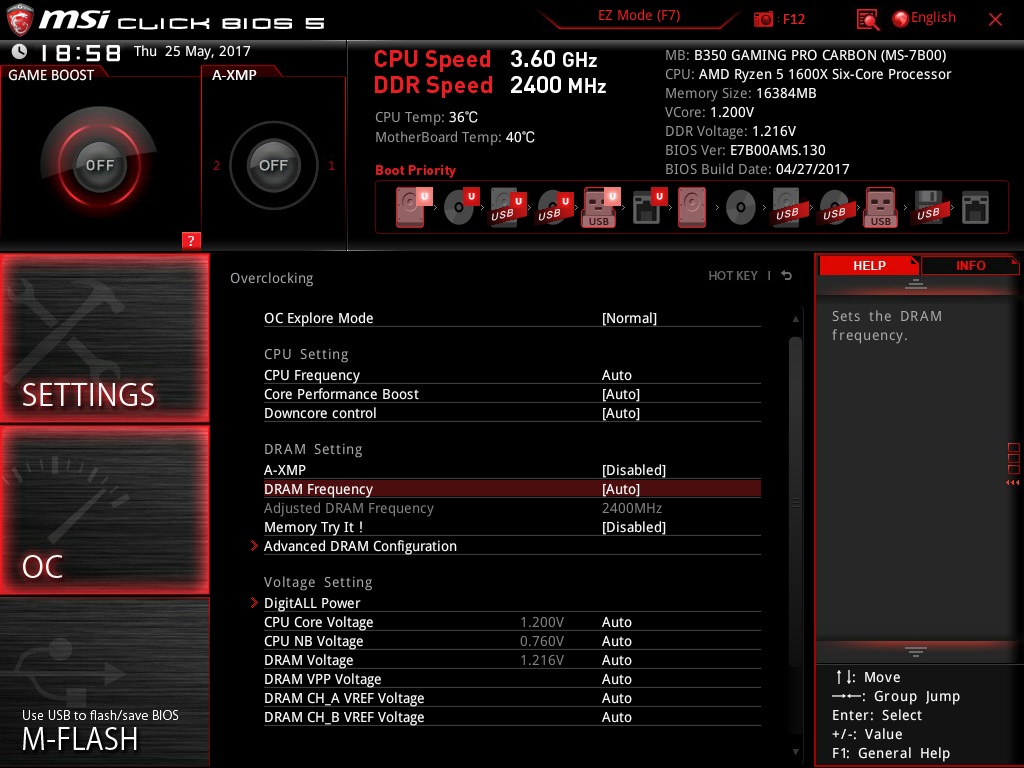
Task: Select the UEFI USB key boot icon
Action: tap(601, 208)
